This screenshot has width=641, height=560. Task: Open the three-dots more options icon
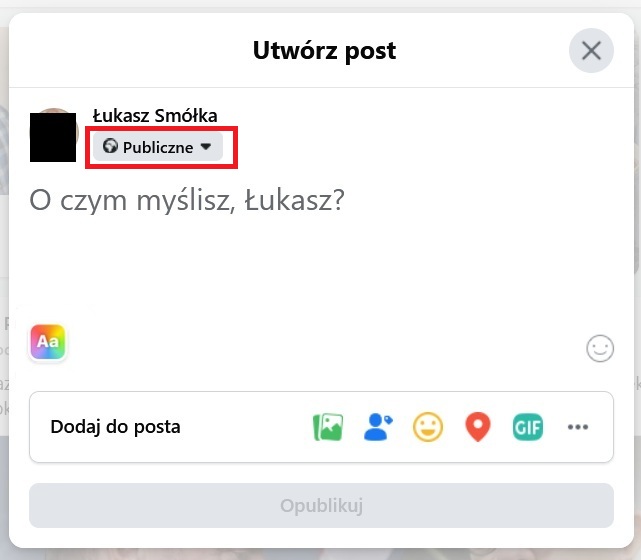click(578, 427)
